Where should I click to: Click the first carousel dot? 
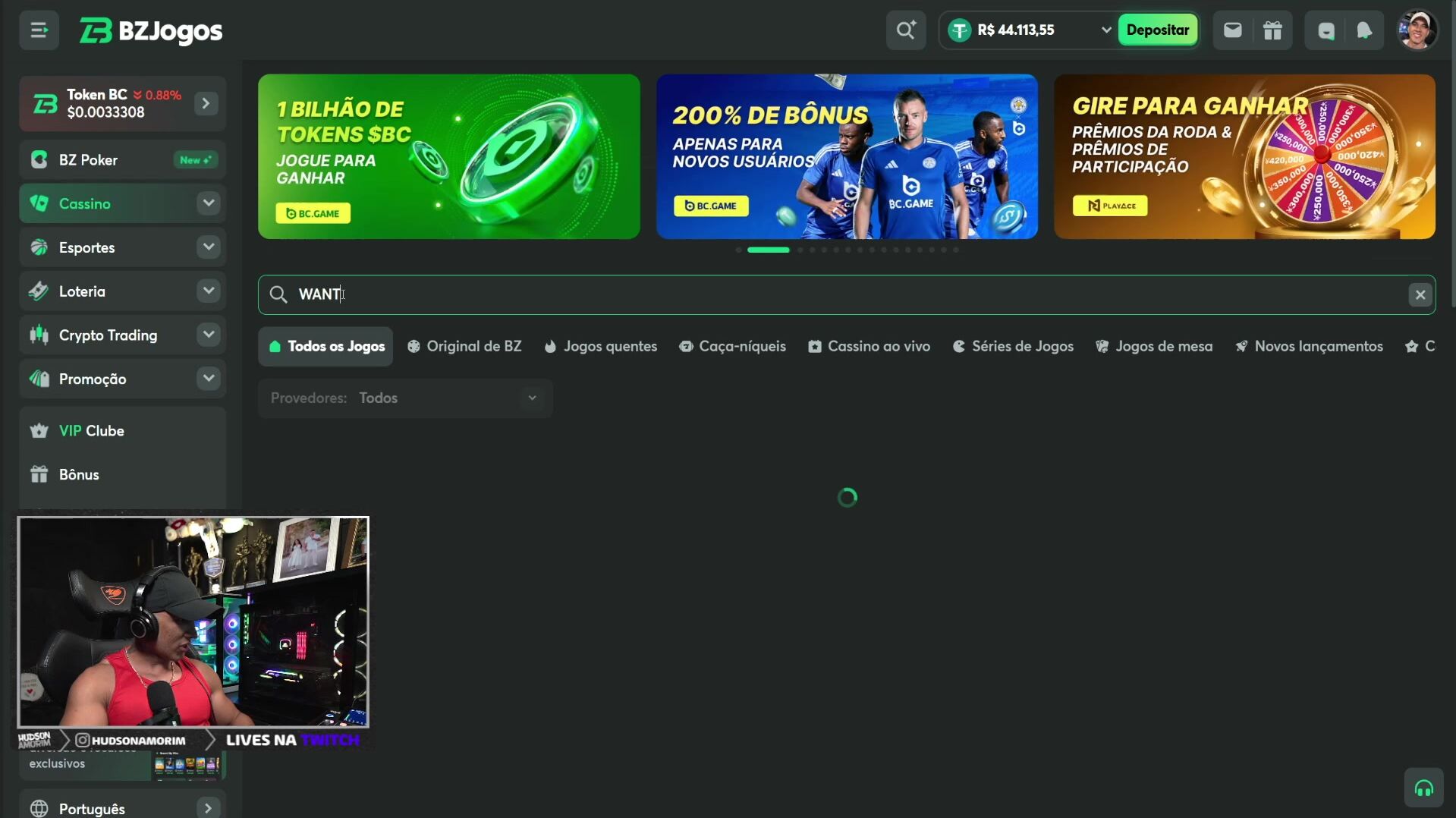point(738,250)
